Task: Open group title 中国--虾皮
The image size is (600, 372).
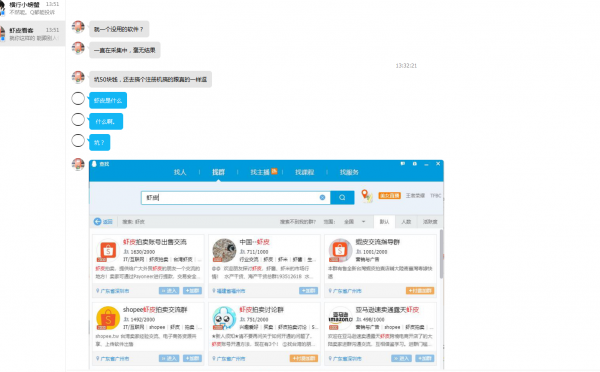Action: 254,242
